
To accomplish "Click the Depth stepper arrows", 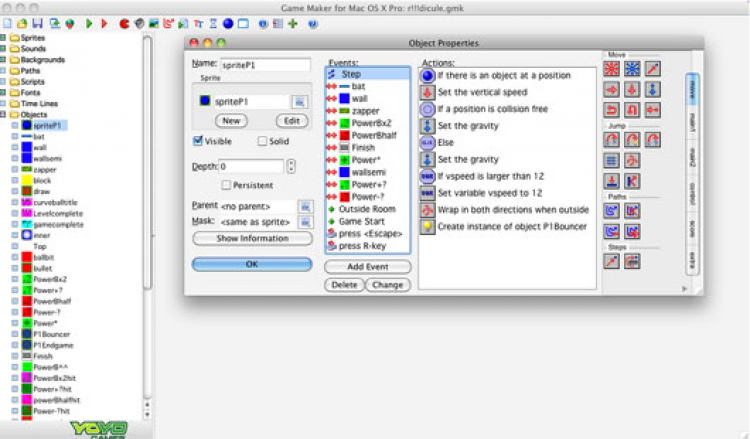I will (x=291, y=166).
